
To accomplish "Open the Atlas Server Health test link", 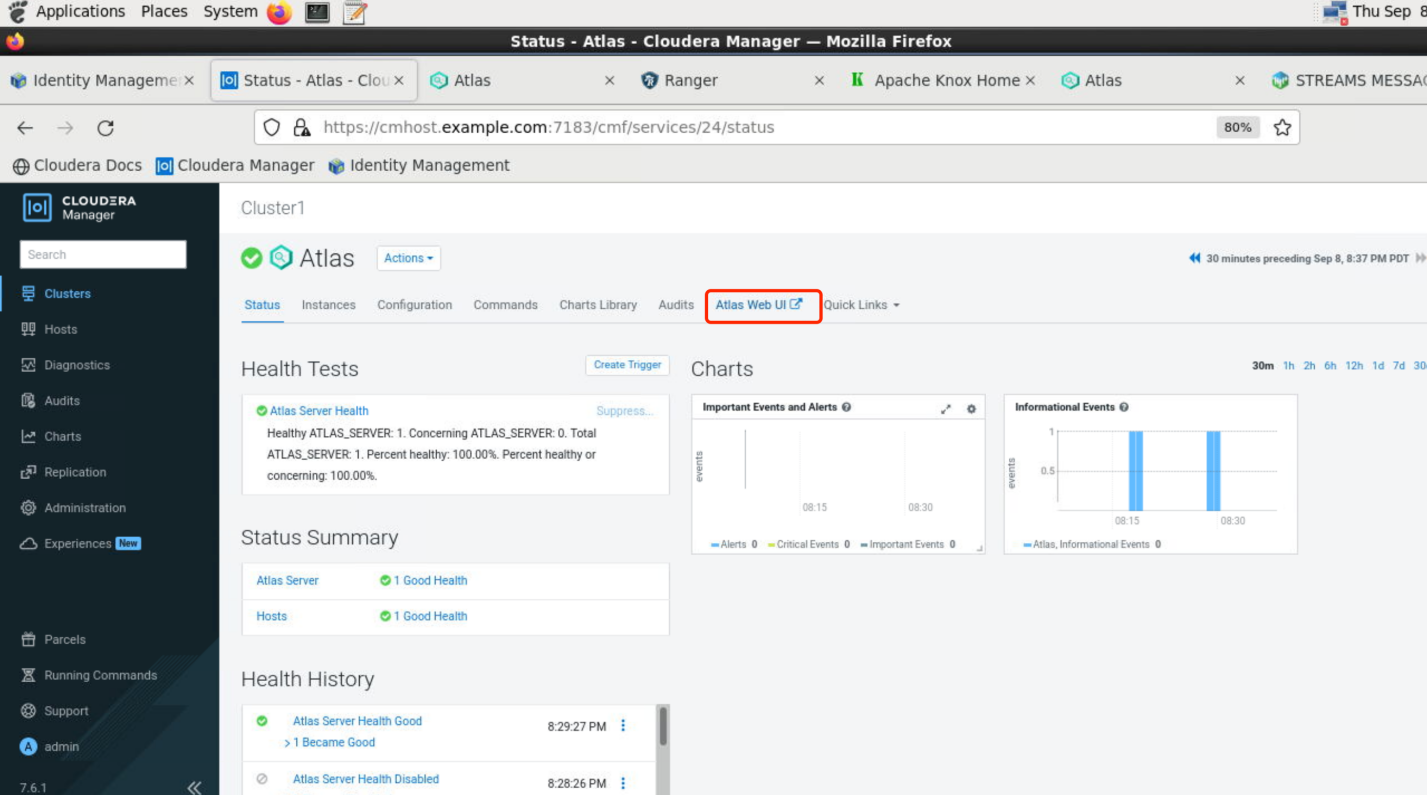I will [x=319, y=411].
